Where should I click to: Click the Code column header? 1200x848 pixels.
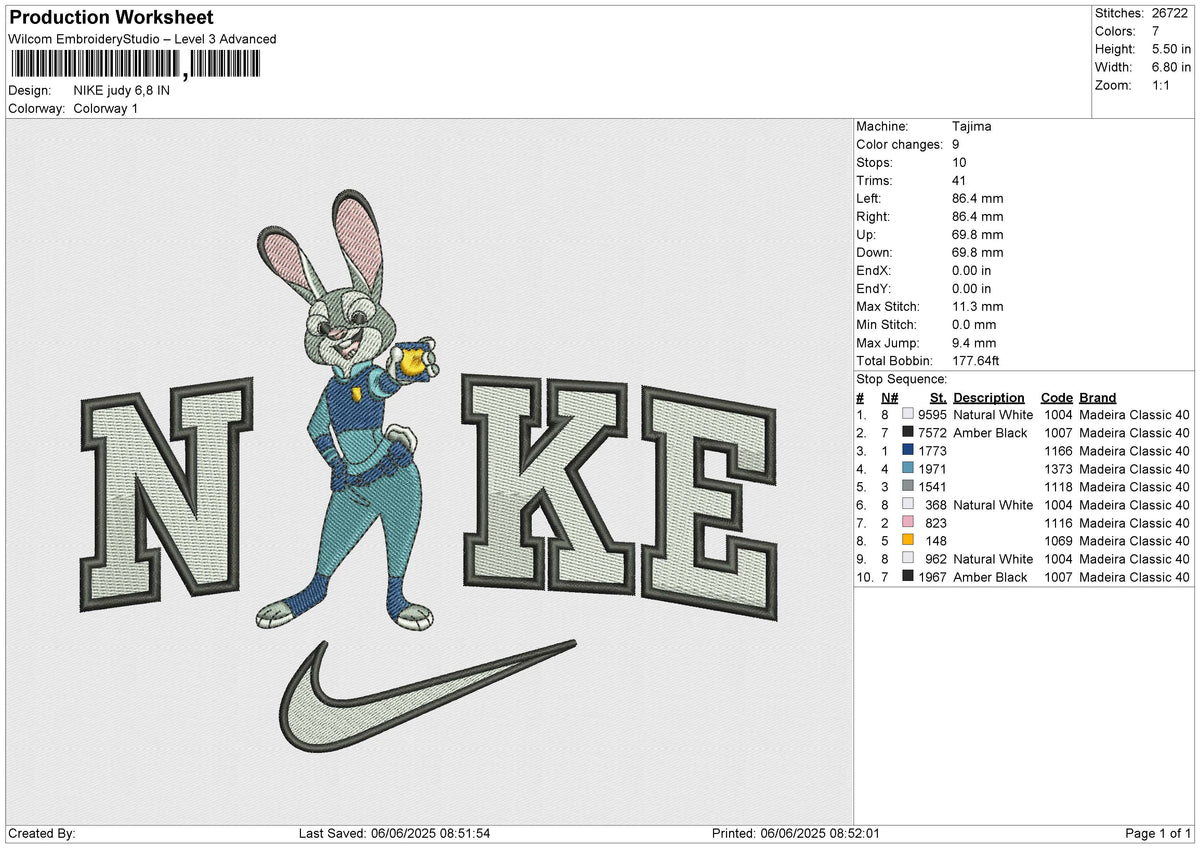pos(1056,398)
